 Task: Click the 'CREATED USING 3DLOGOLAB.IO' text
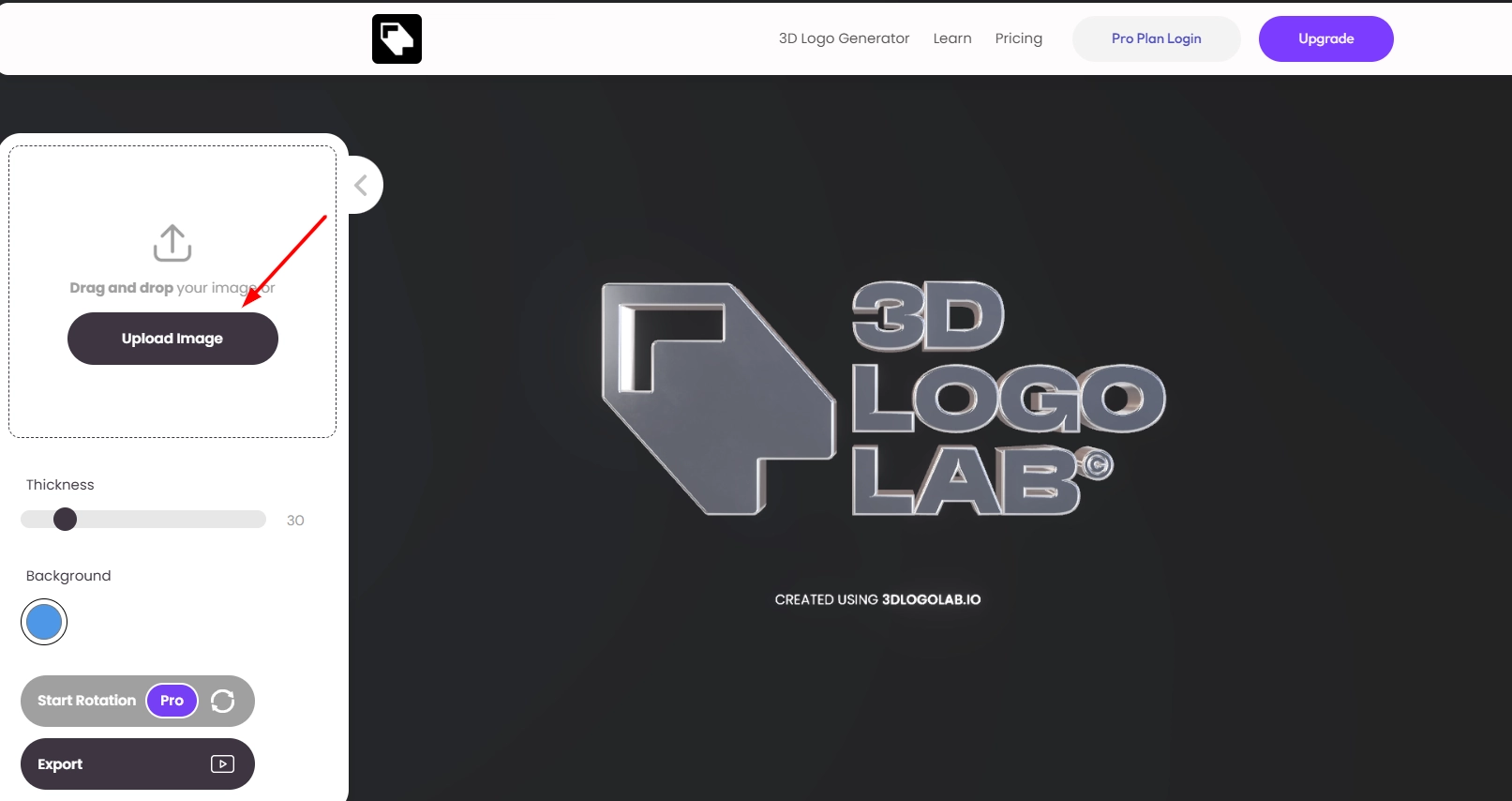tap(877, 599)
